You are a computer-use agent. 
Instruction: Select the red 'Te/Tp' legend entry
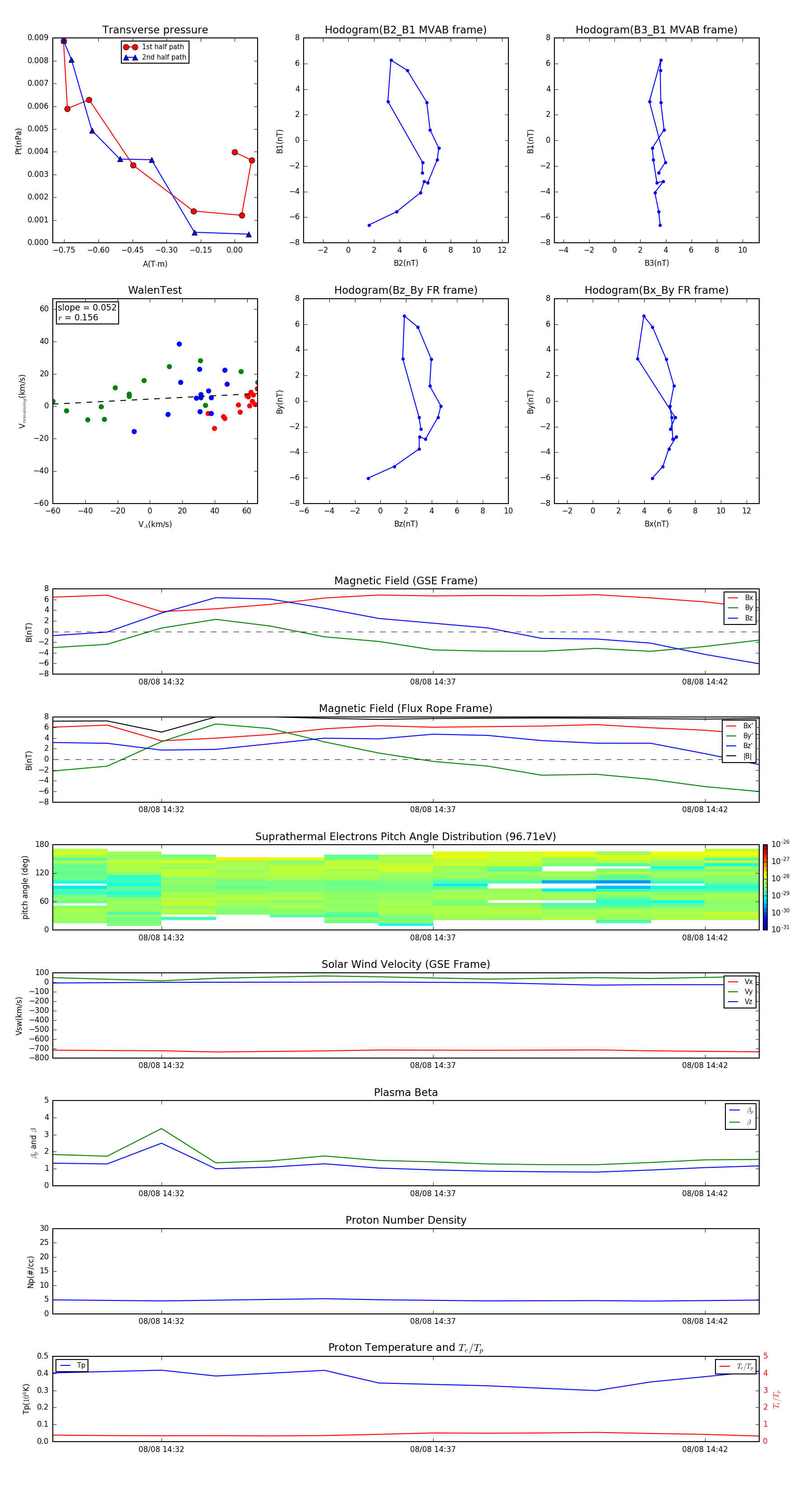click(x=736, y=1366)
